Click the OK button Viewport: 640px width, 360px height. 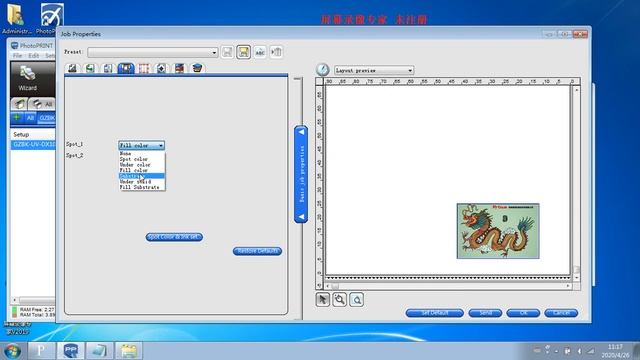[523, 313]
